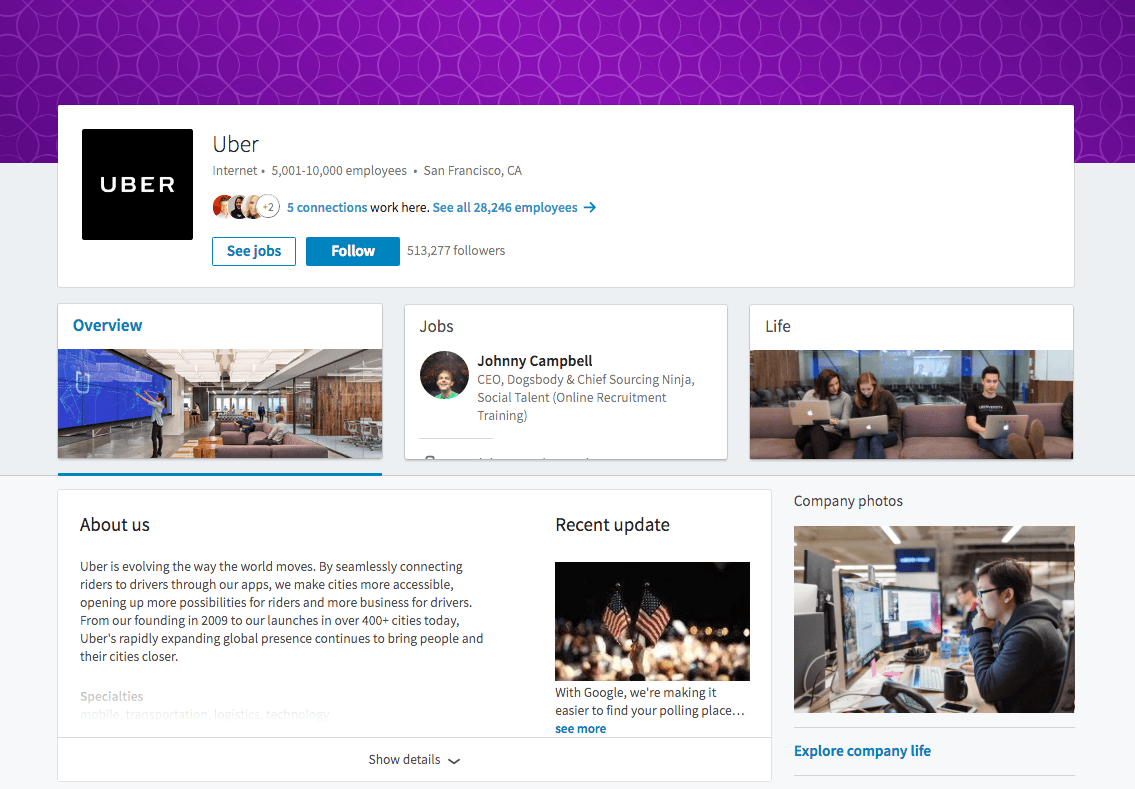Open Johnny Campbell's profile photo

coord(444,375)
